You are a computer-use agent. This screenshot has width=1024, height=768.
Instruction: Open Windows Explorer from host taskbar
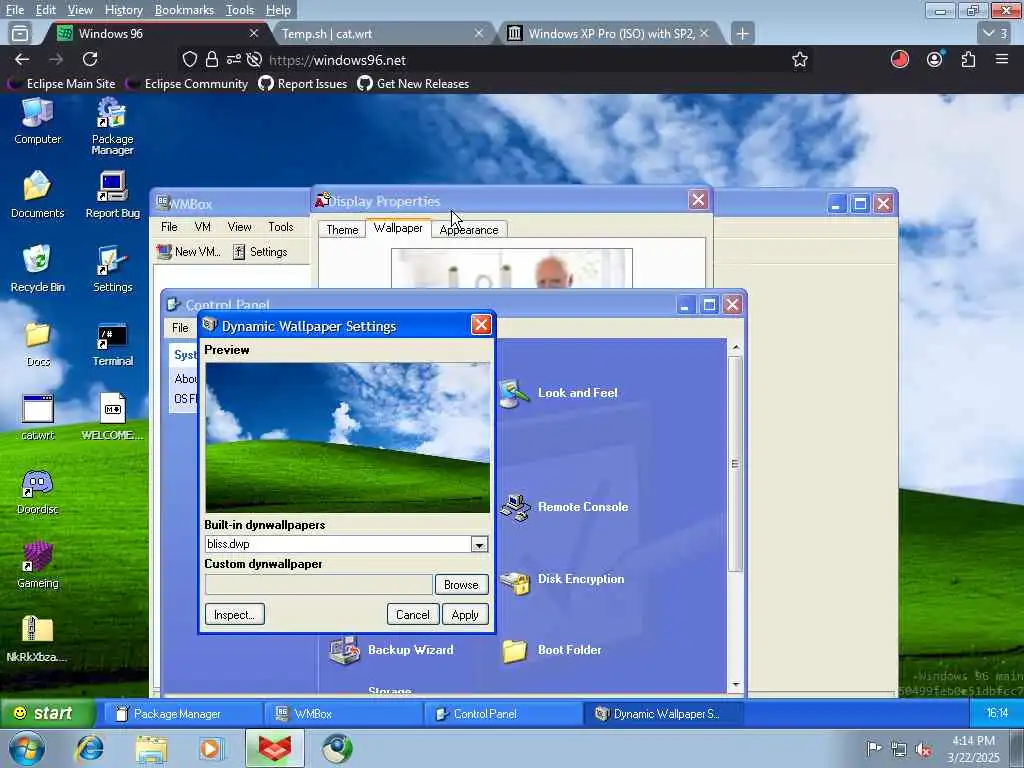[x=151, y=748]
